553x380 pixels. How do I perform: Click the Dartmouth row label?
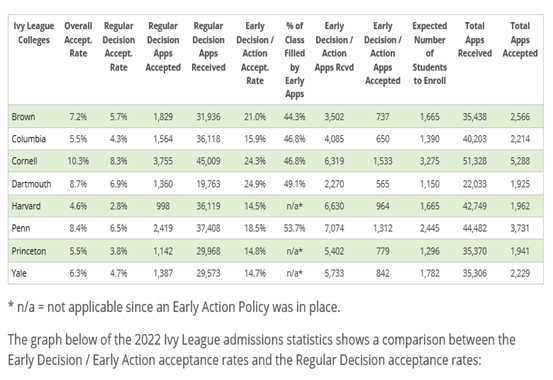click(31, 184)
